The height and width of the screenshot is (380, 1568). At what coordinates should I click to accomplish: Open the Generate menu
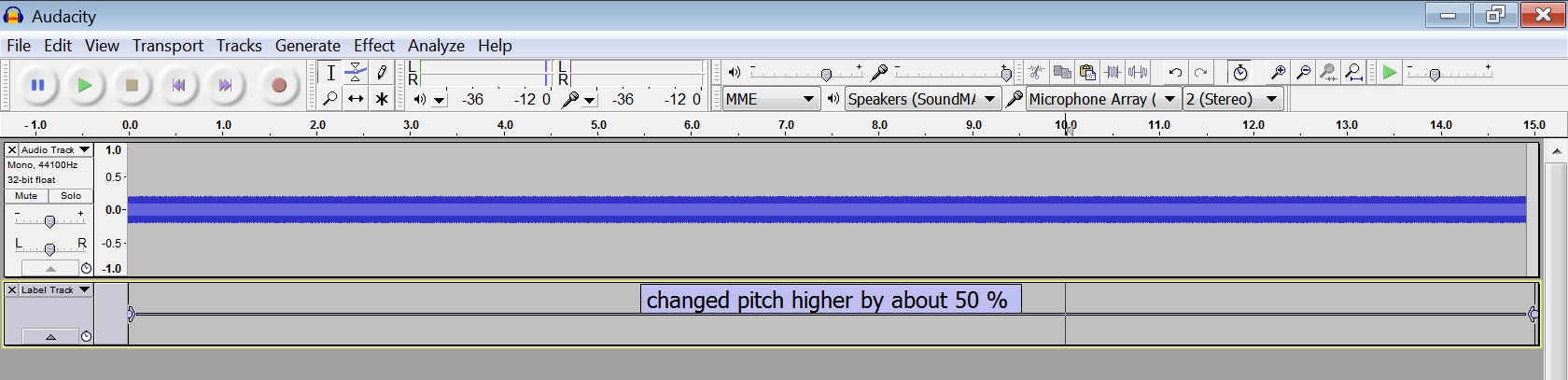307,46
